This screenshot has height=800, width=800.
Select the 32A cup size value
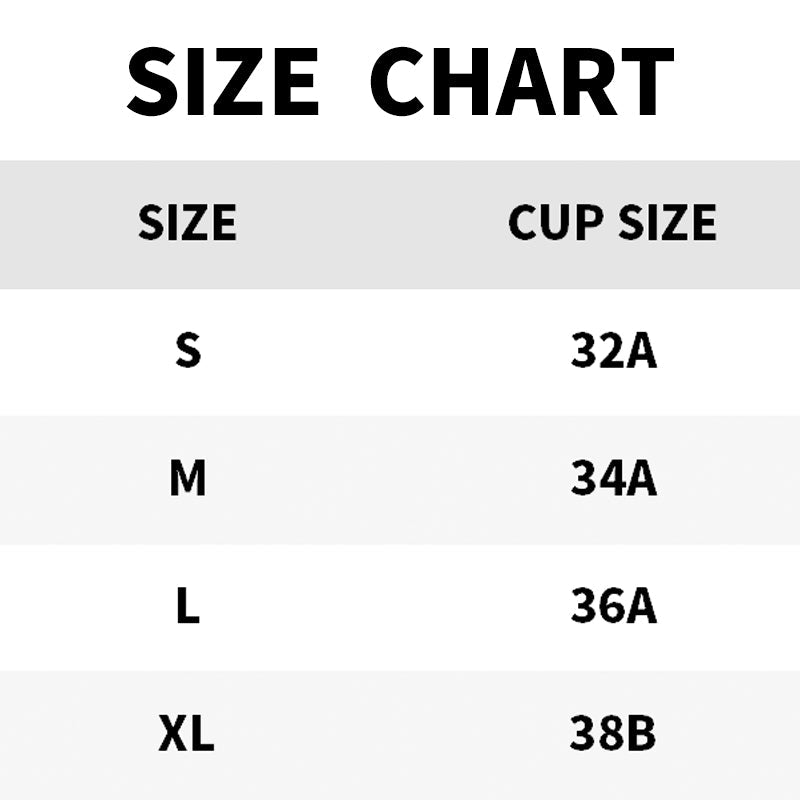pyautogui.click(x=613, y=351)
